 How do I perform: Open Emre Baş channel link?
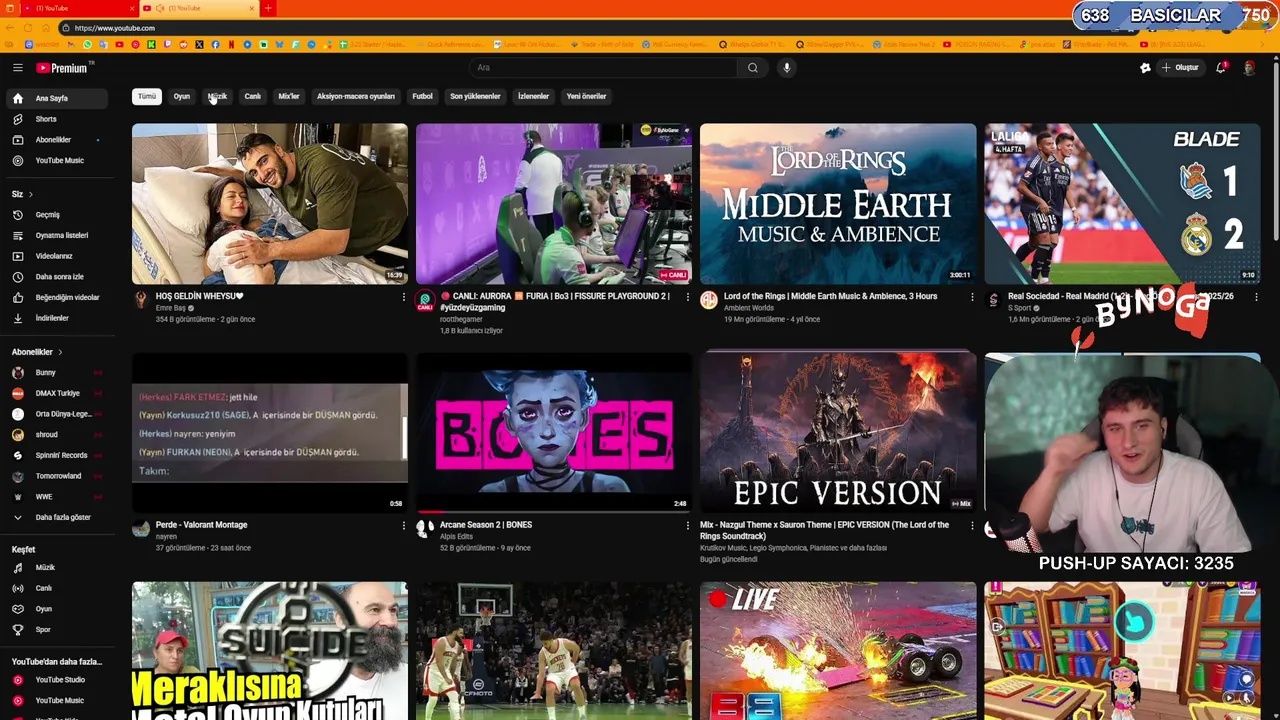pos(171,308)
